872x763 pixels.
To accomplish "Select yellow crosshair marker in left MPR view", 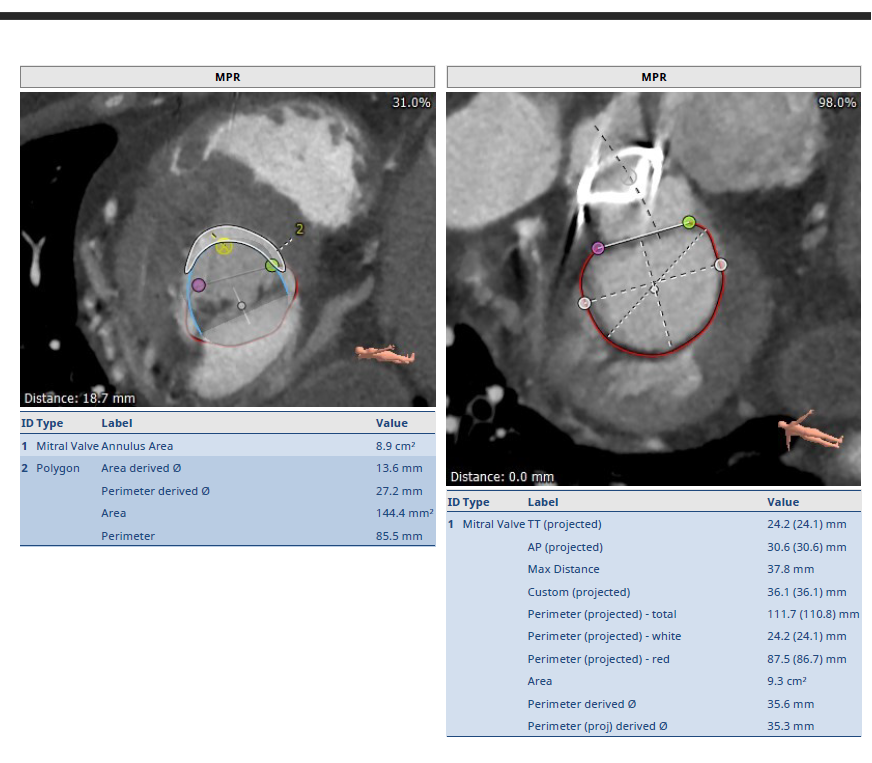I will tap(224, 246).
